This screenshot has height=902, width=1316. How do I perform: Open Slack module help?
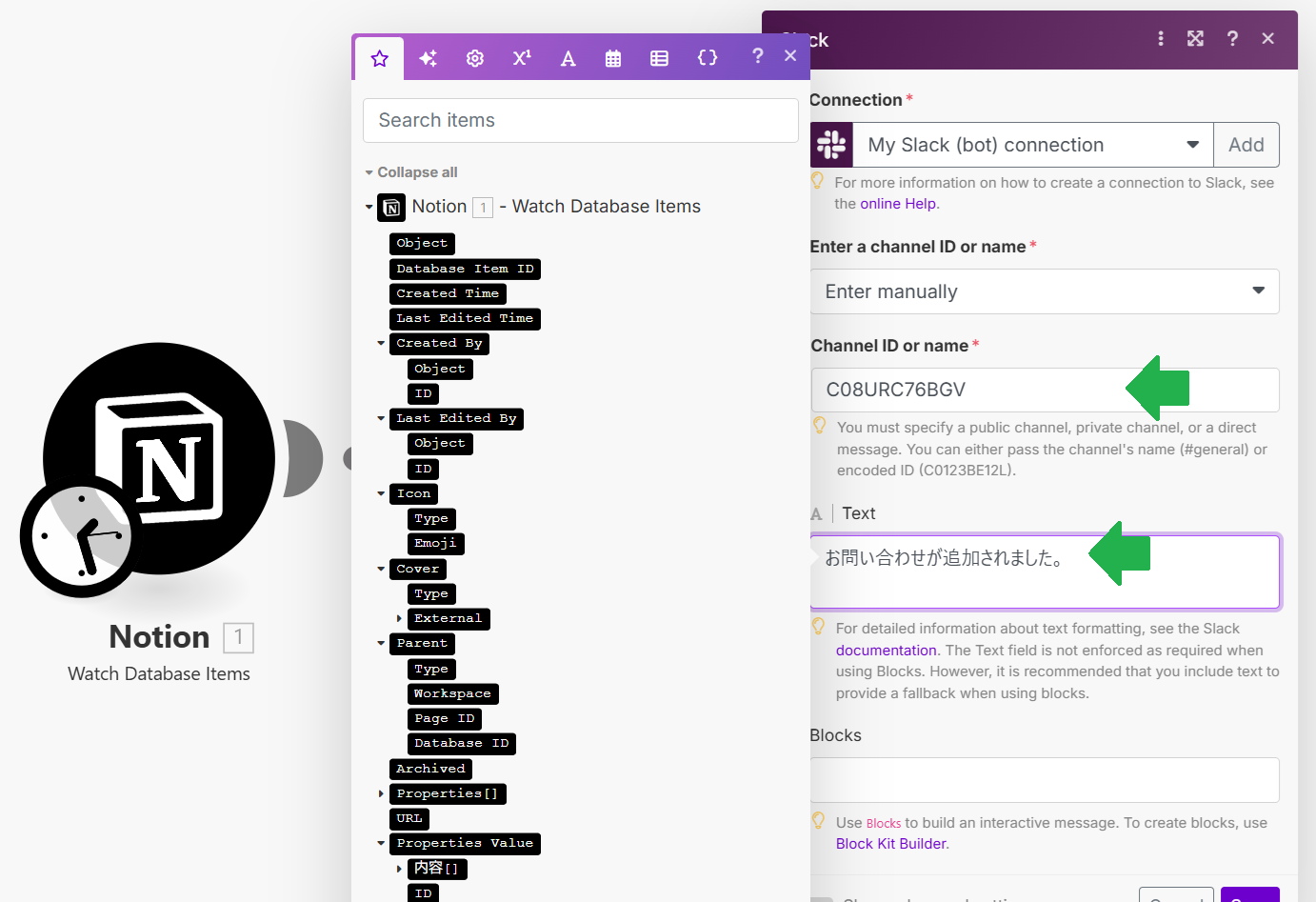click(1232, 38)
